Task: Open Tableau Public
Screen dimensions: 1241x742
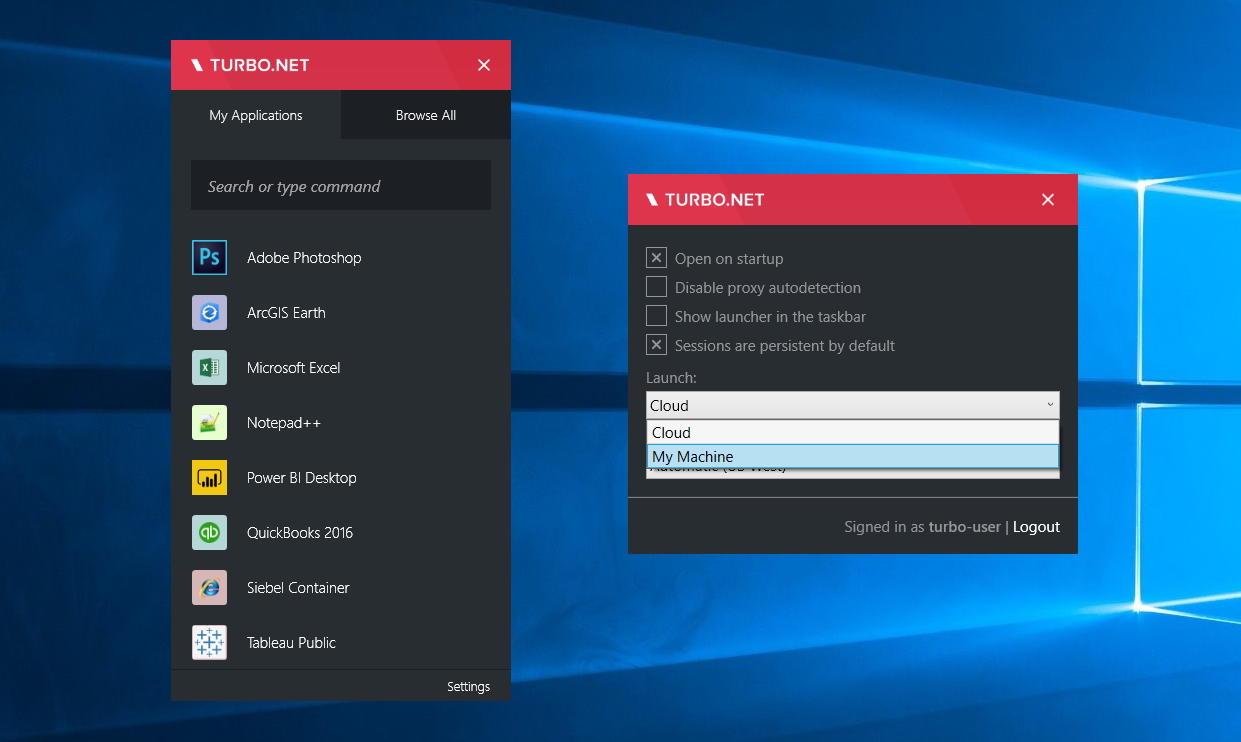Action: [x=290, y=642]
